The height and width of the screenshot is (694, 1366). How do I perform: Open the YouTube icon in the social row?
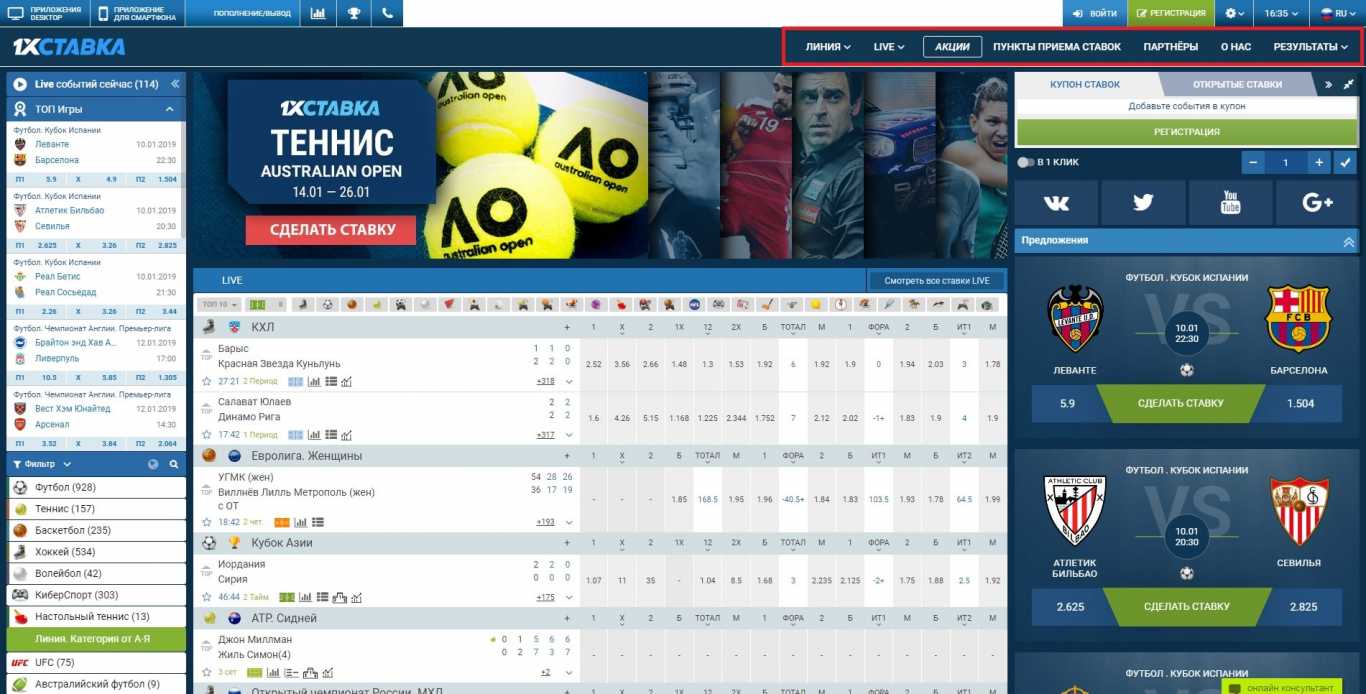(x=1230, y=202)
